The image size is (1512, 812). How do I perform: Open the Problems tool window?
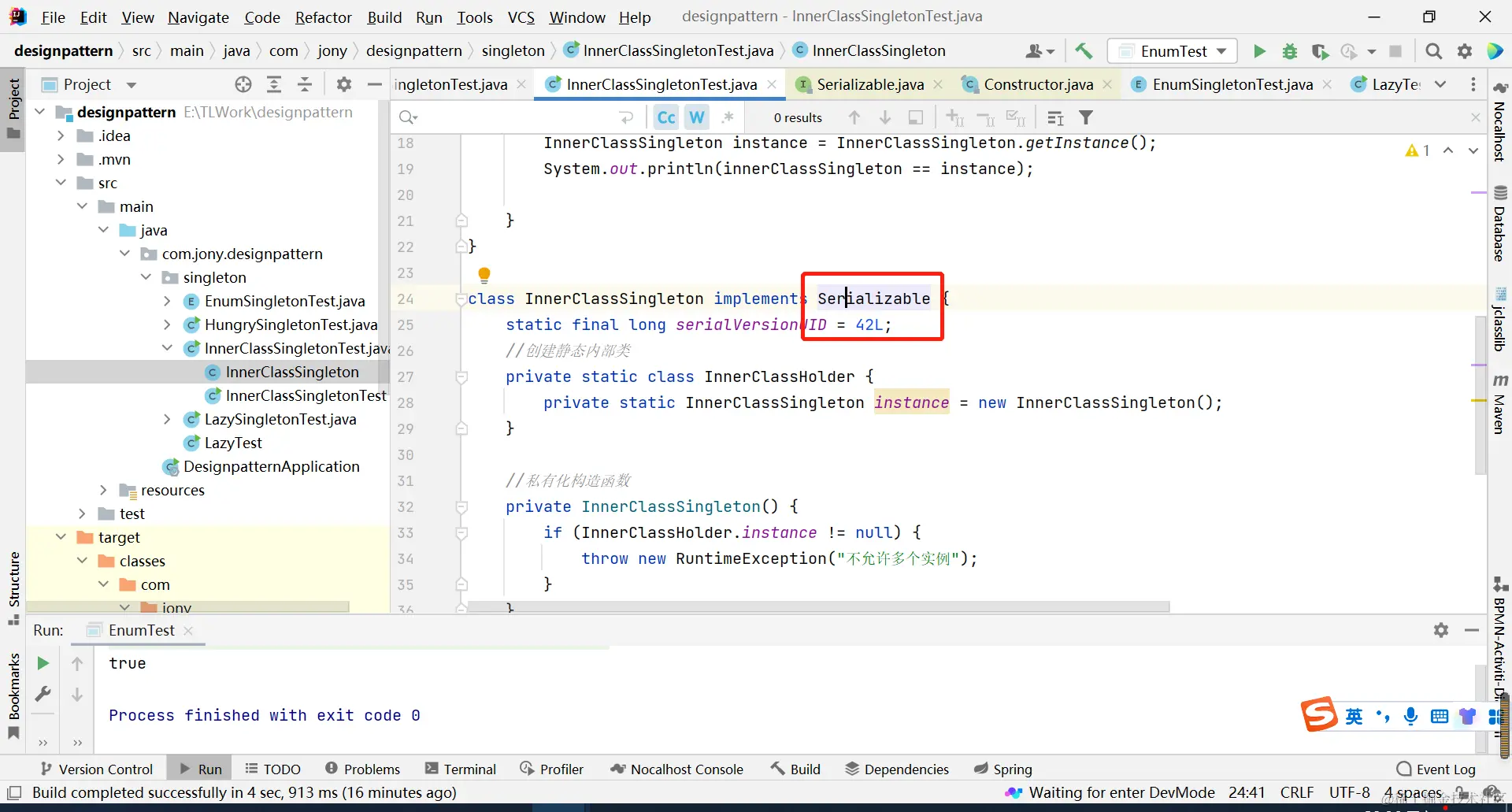363,769
